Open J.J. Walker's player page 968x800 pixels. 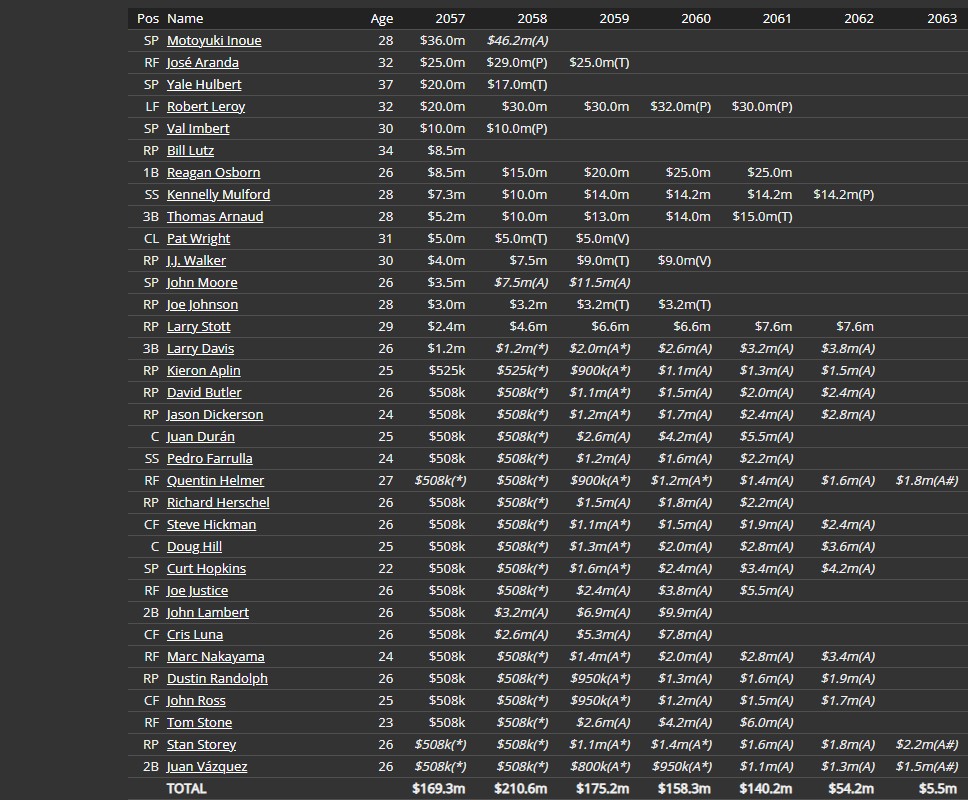click(196, 261)
